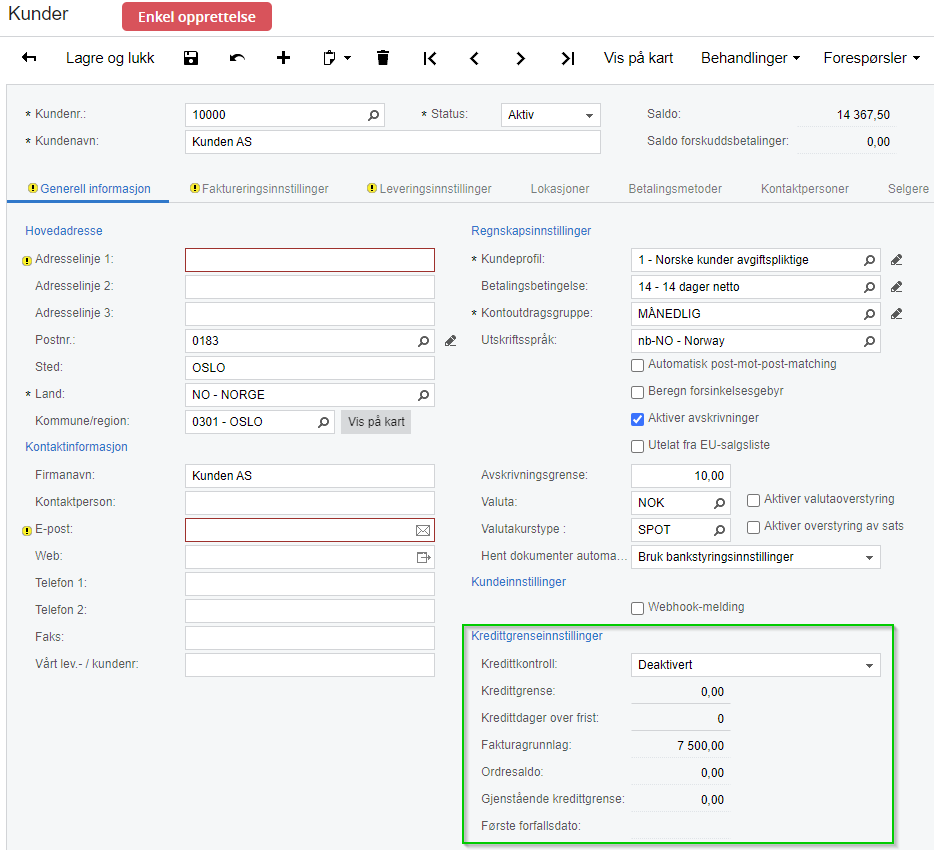The height and width of the screenshot is (850, 934).
Task: Open the Status dropdown
Action: tap(550, 115)
